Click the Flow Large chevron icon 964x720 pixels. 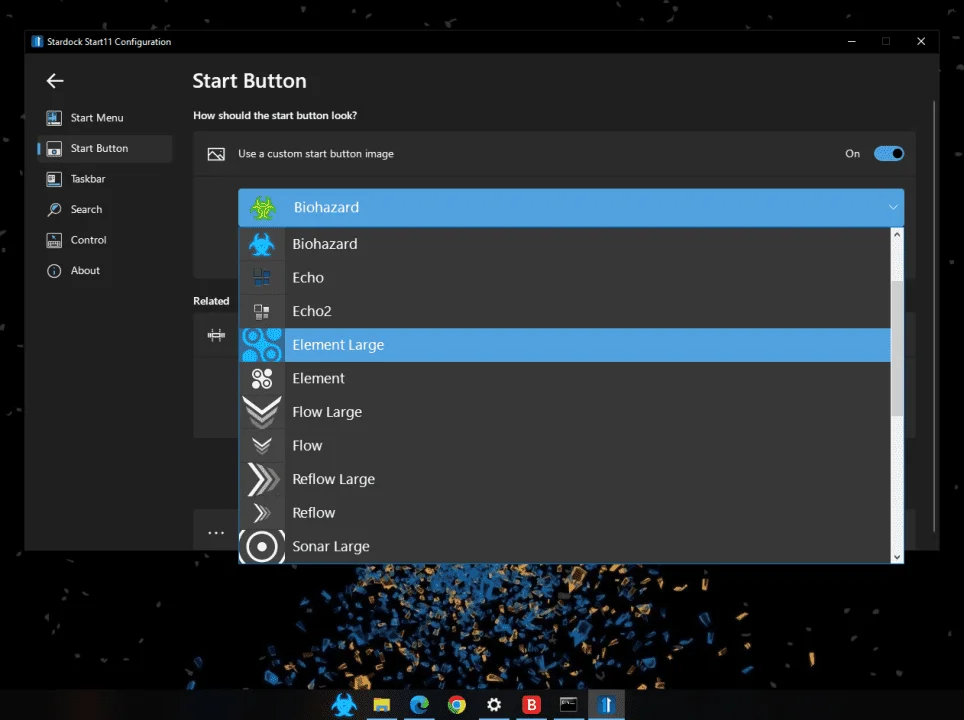point(262,412)
